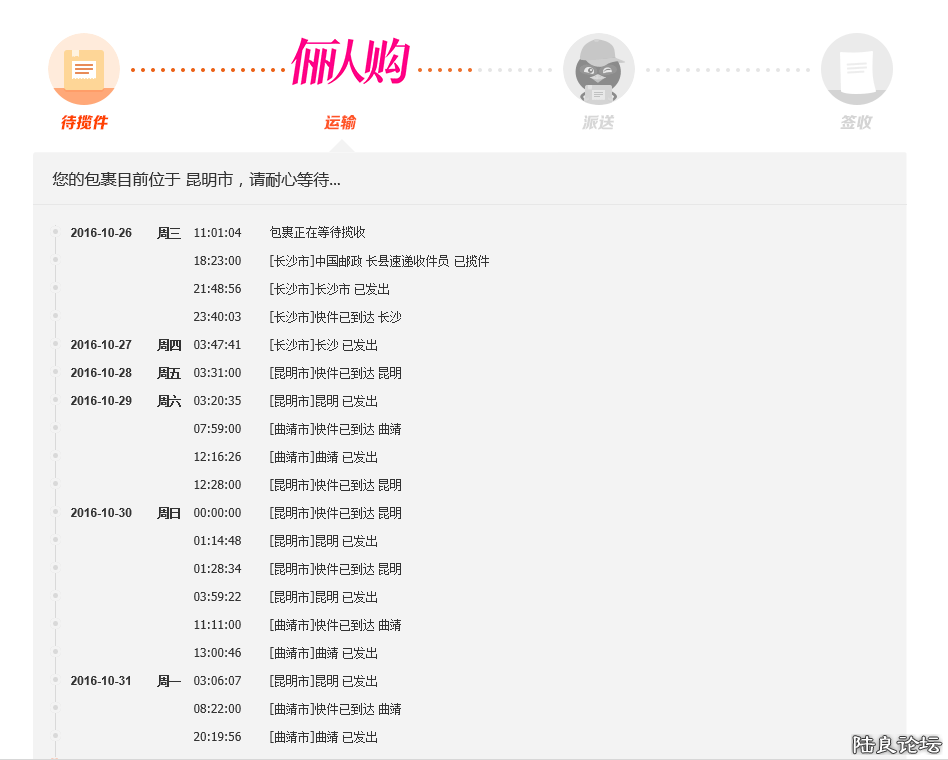Select the 运输 stage label
The height and width of the screenshot is (760, 948).
click(340, 123)
